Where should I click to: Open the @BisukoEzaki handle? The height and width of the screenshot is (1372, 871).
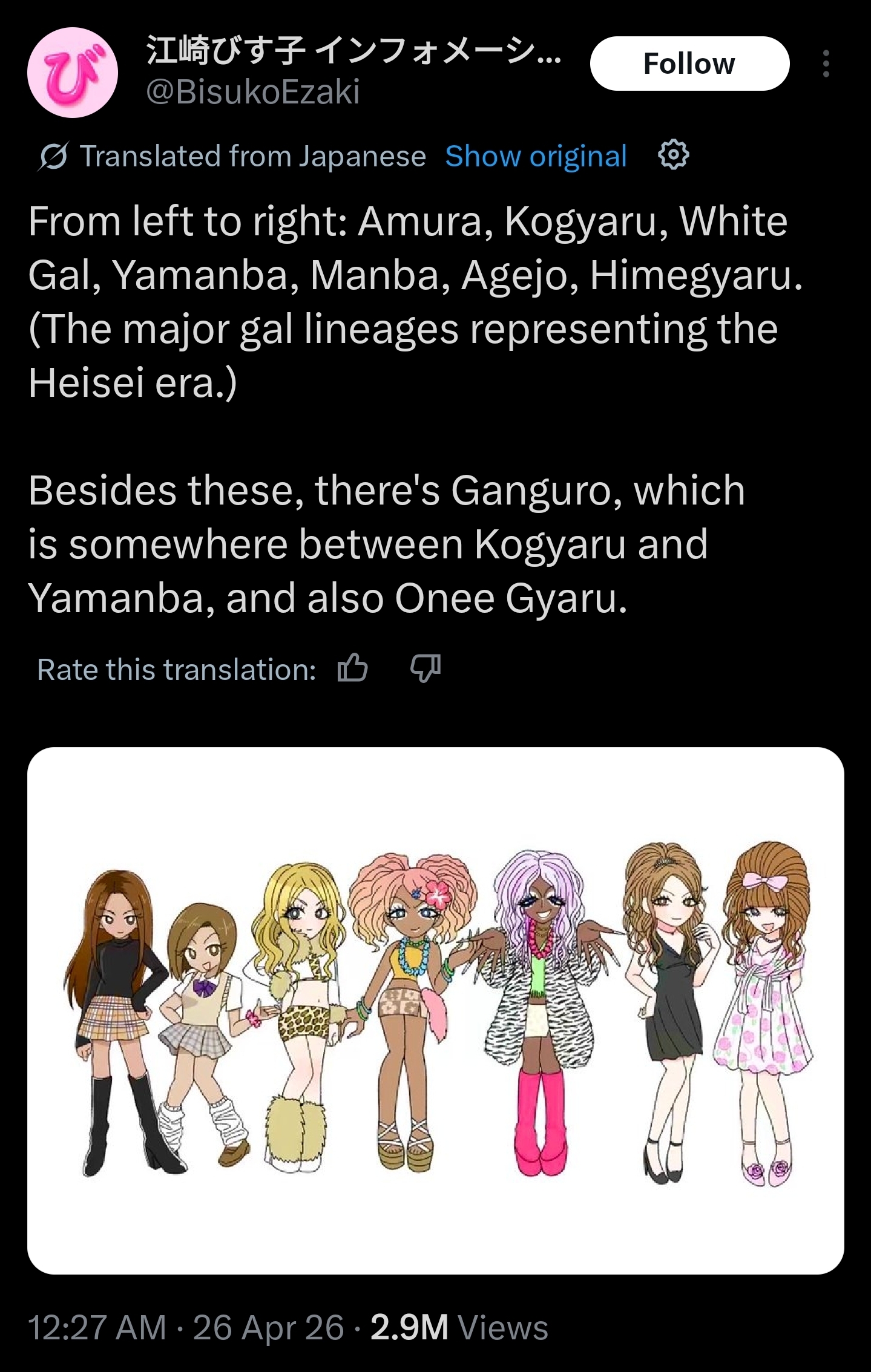253,92
